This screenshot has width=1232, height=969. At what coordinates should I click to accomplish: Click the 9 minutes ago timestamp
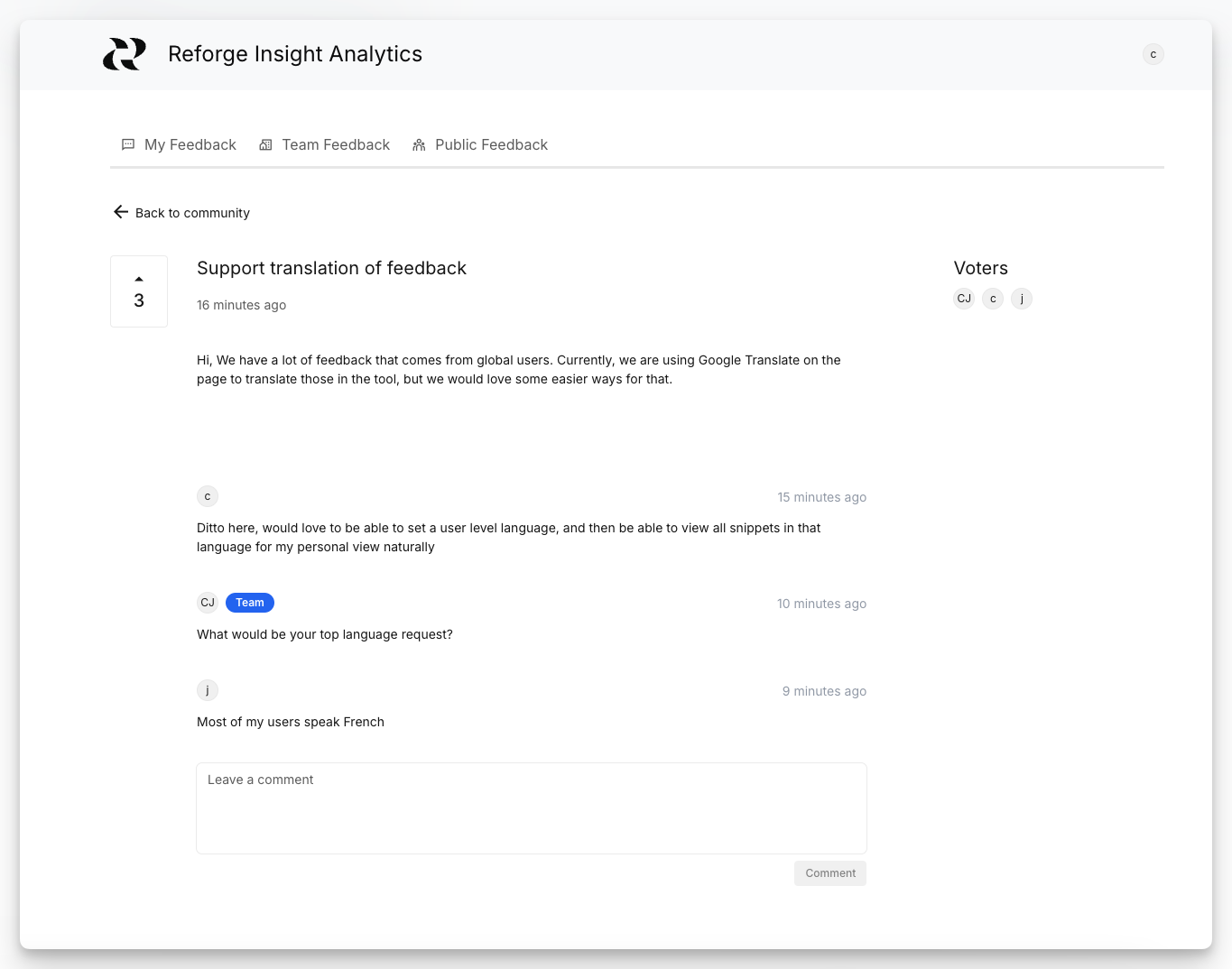click(824, 691)
